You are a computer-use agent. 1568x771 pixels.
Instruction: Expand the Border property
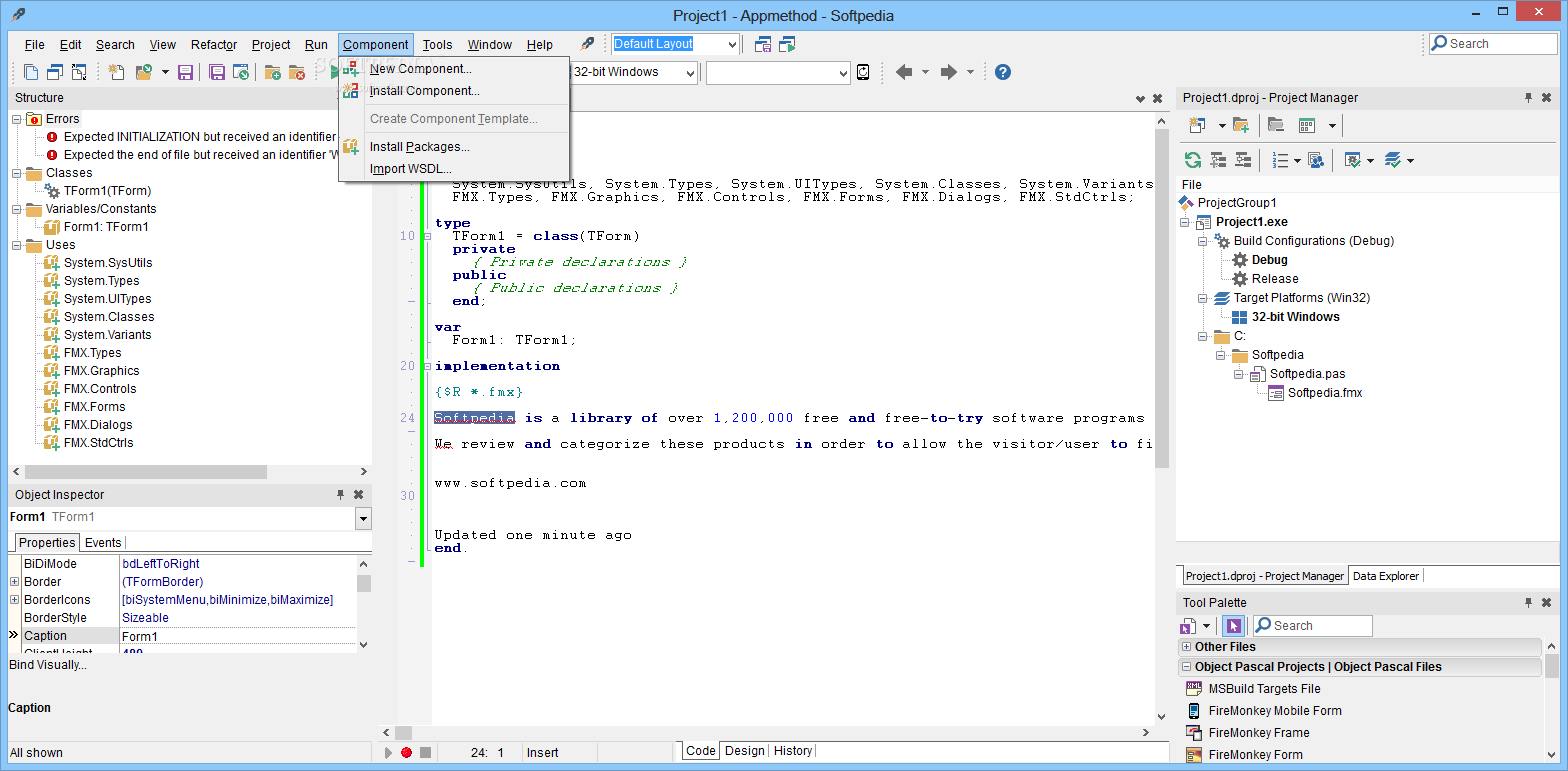point(15,582)
